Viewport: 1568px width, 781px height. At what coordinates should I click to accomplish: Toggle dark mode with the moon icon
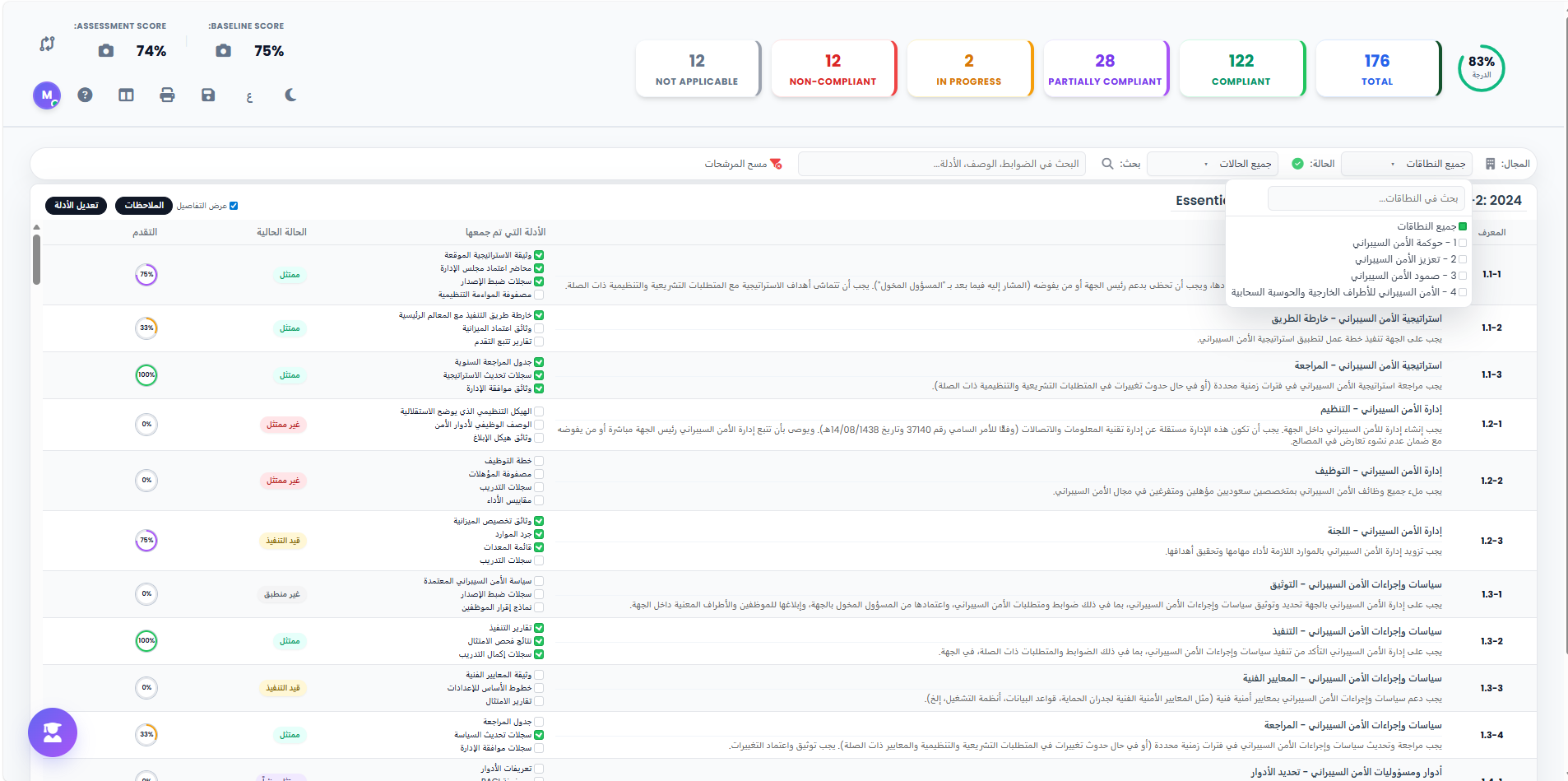(290, 95)
